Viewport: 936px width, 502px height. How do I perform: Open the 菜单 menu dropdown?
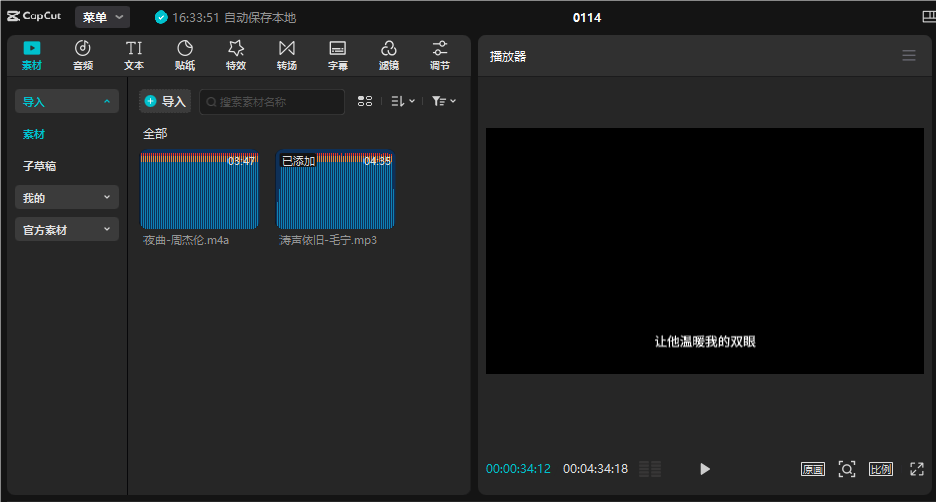[102, 17]
